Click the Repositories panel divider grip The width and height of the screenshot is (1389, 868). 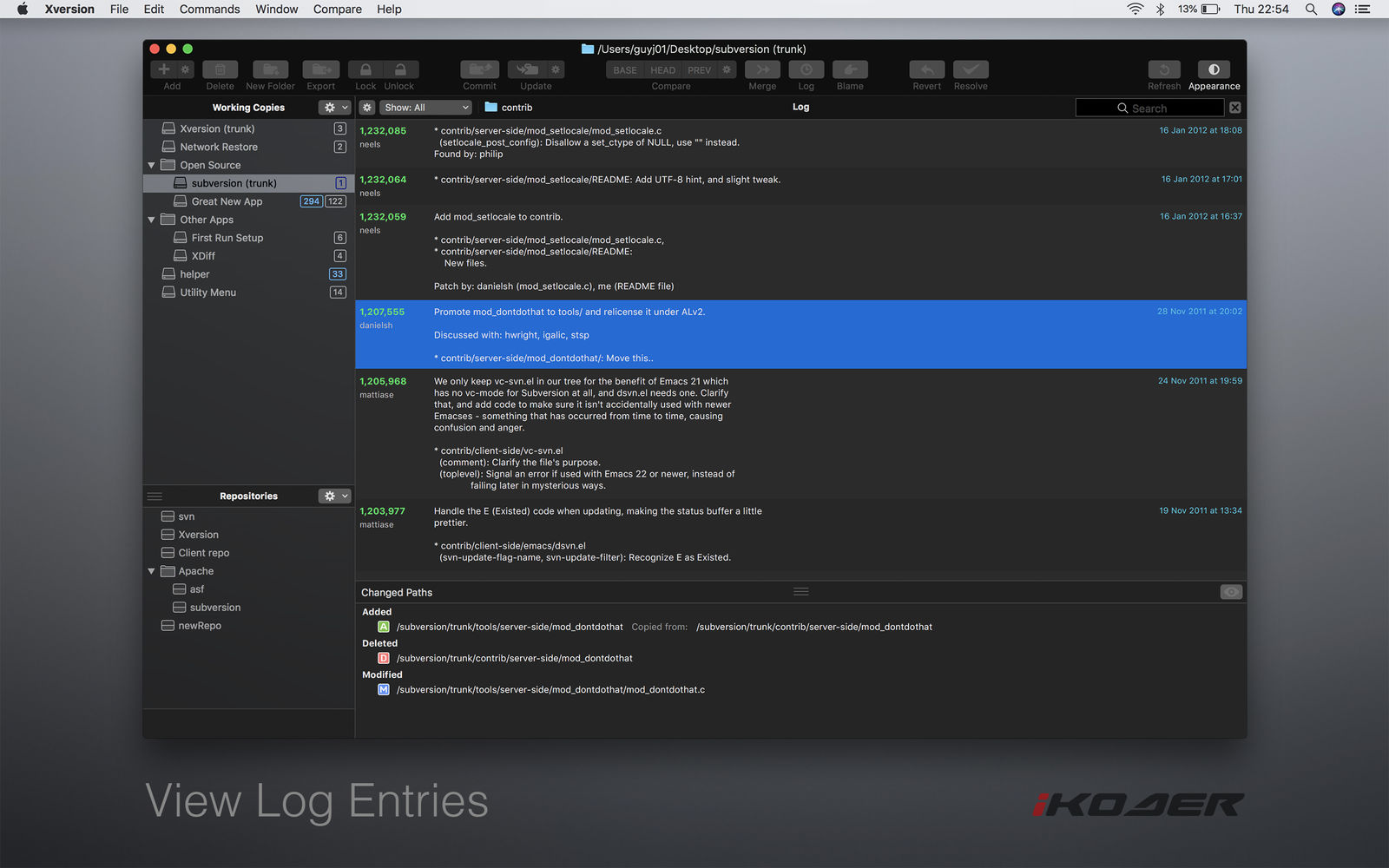point(155,496)
